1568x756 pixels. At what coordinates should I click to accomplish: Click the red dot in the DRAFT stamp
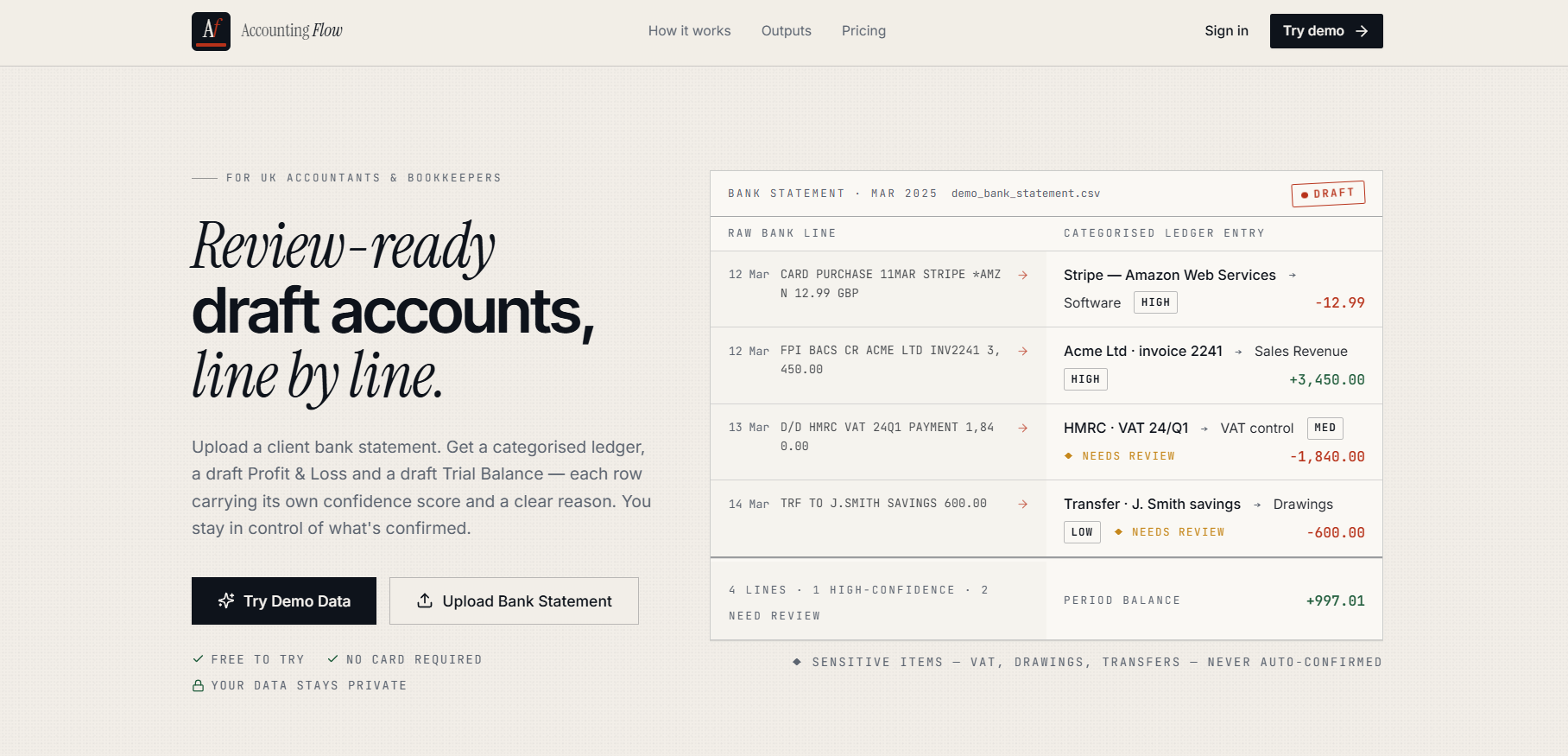point(1305,195)
